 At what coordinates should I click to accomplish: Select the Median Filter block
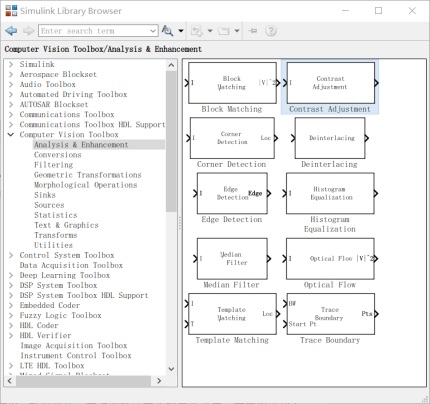point(232,259)
